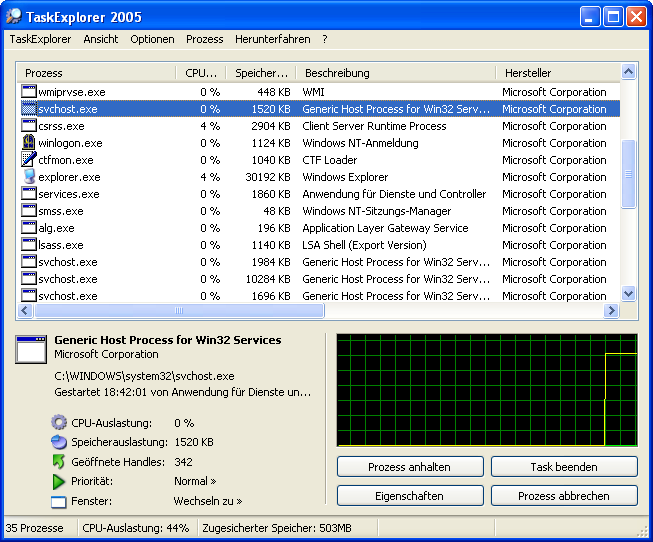Click the selected svchost.exe row icon
653x542 pixels.
click(x=29, y=109)
